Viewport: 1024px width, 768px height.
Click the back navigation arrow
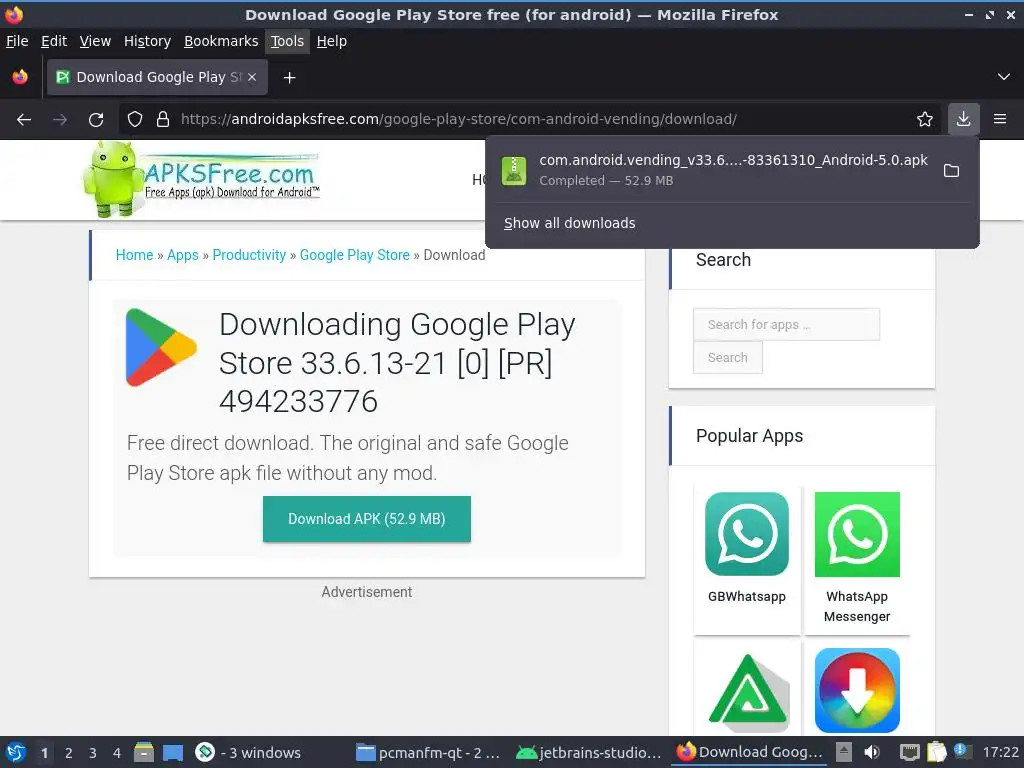coord(24,120)
